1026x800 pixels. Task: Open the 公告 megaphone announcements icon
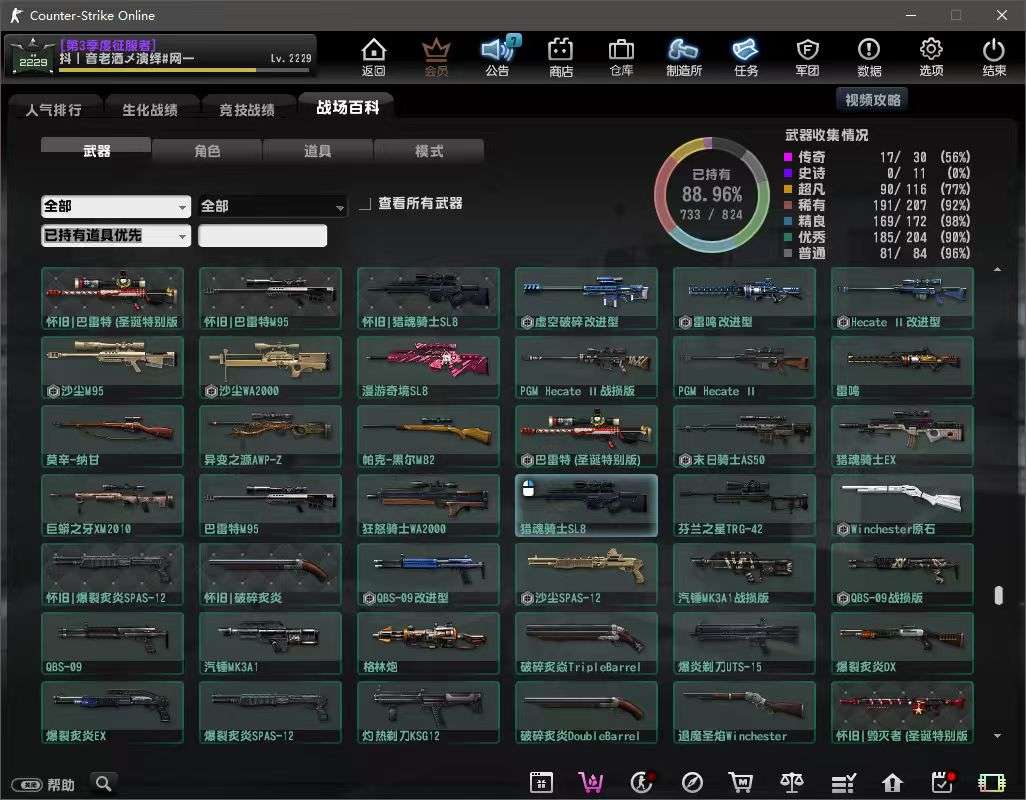click(x=498, y=56)
